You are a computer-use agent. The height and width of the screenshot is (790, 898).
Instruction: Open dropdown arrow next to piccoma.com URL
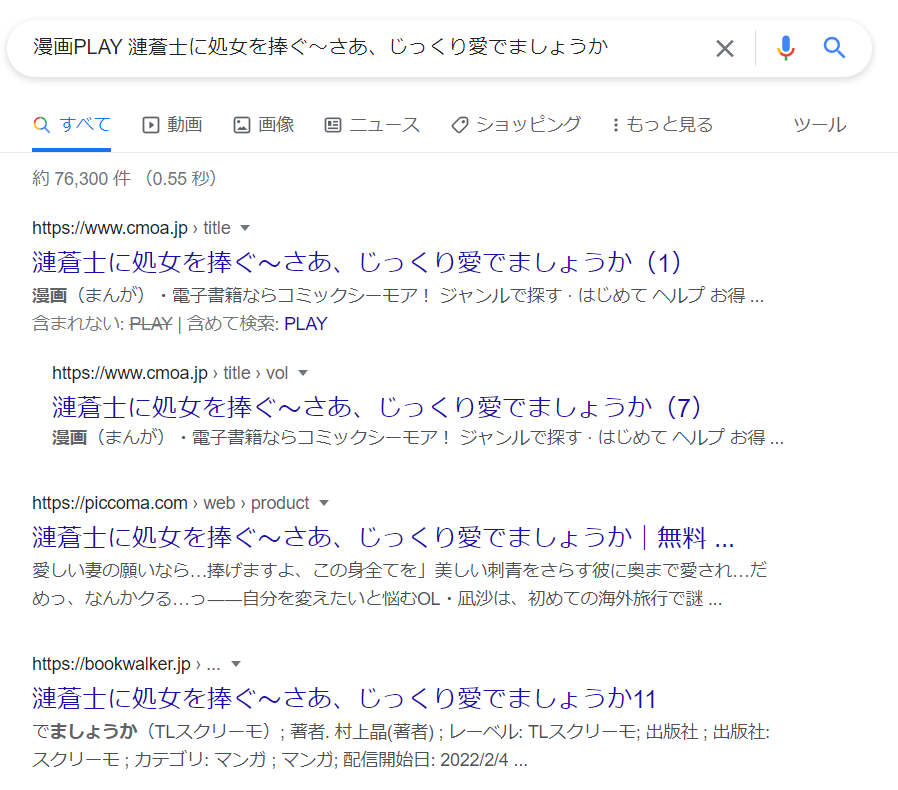pos(324,503)
